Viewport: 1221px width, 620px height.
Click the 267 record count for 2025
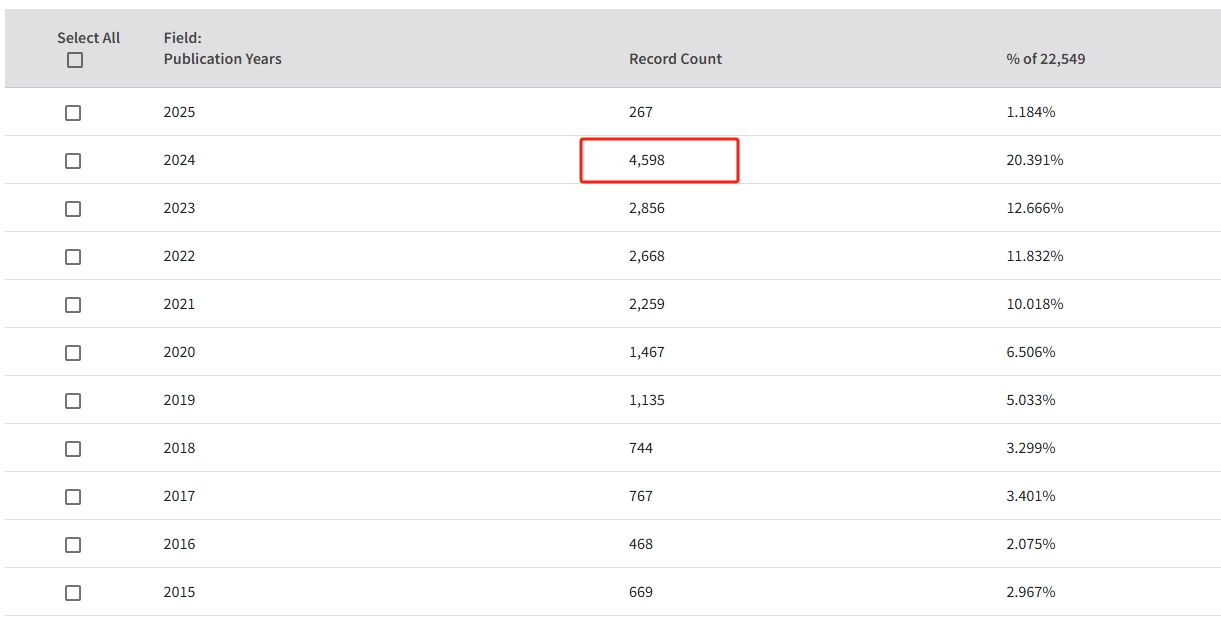click(x=641, y=112)
